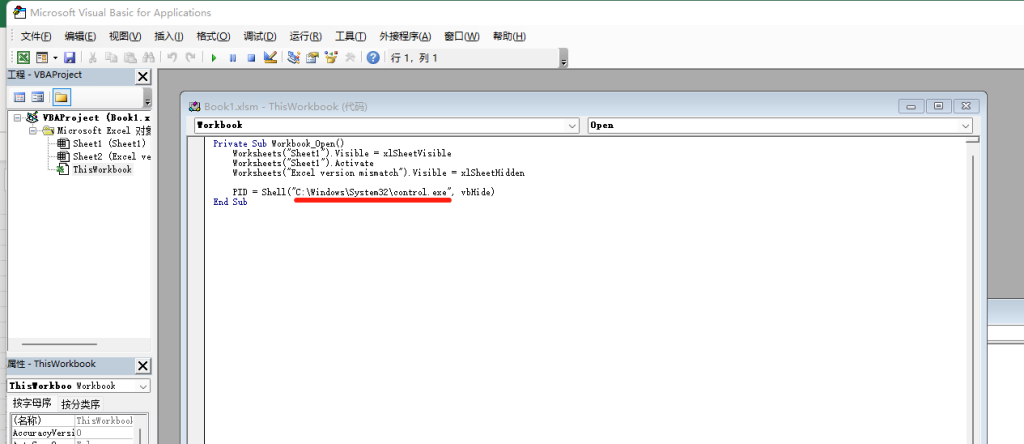Image resolution: width=1024 pixels, height=444 pixels.
Task: Toggle Folders view in project panel
Action: click(x=61, y=97)
